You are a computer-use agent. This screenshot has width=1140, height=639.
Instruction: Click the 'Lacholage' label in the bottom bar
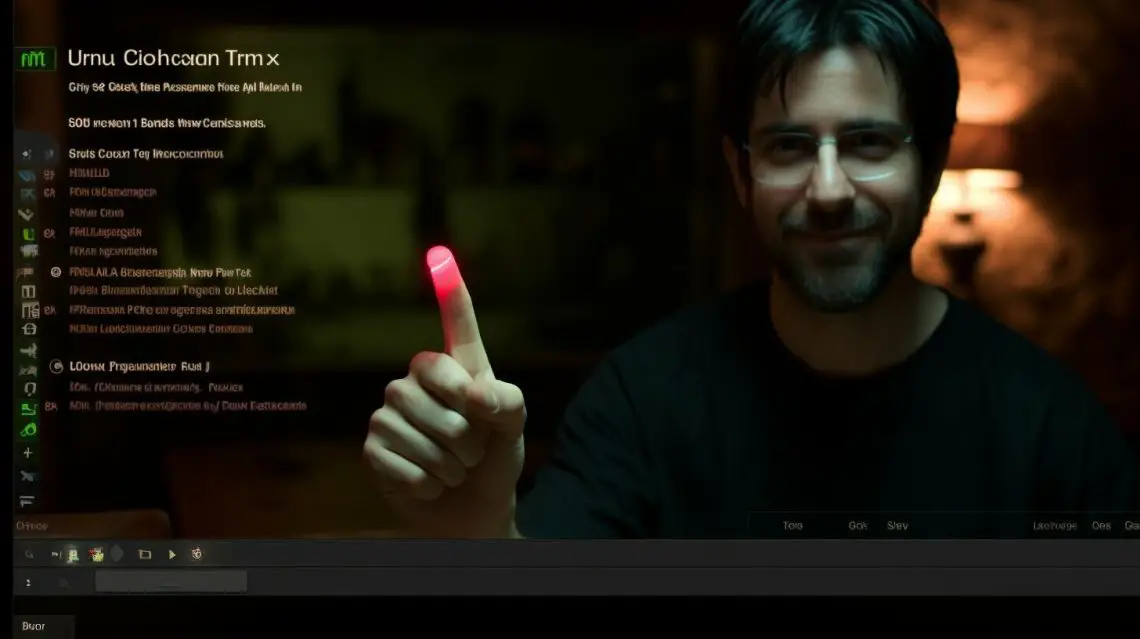[x=1054, y=525]
